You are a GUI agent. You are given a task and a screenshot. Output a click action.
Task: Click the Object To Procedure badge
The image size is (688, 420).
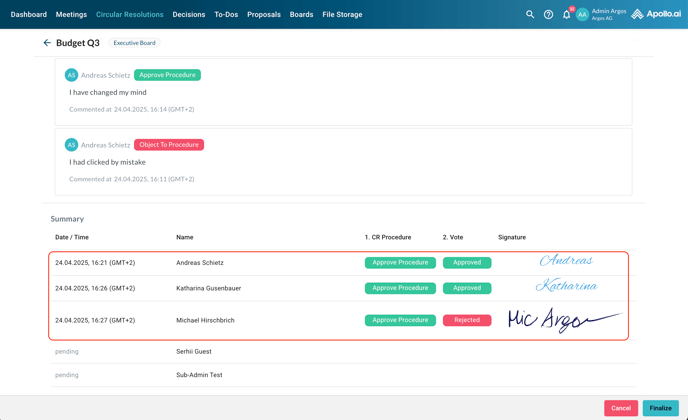click(x=169, y=145)
